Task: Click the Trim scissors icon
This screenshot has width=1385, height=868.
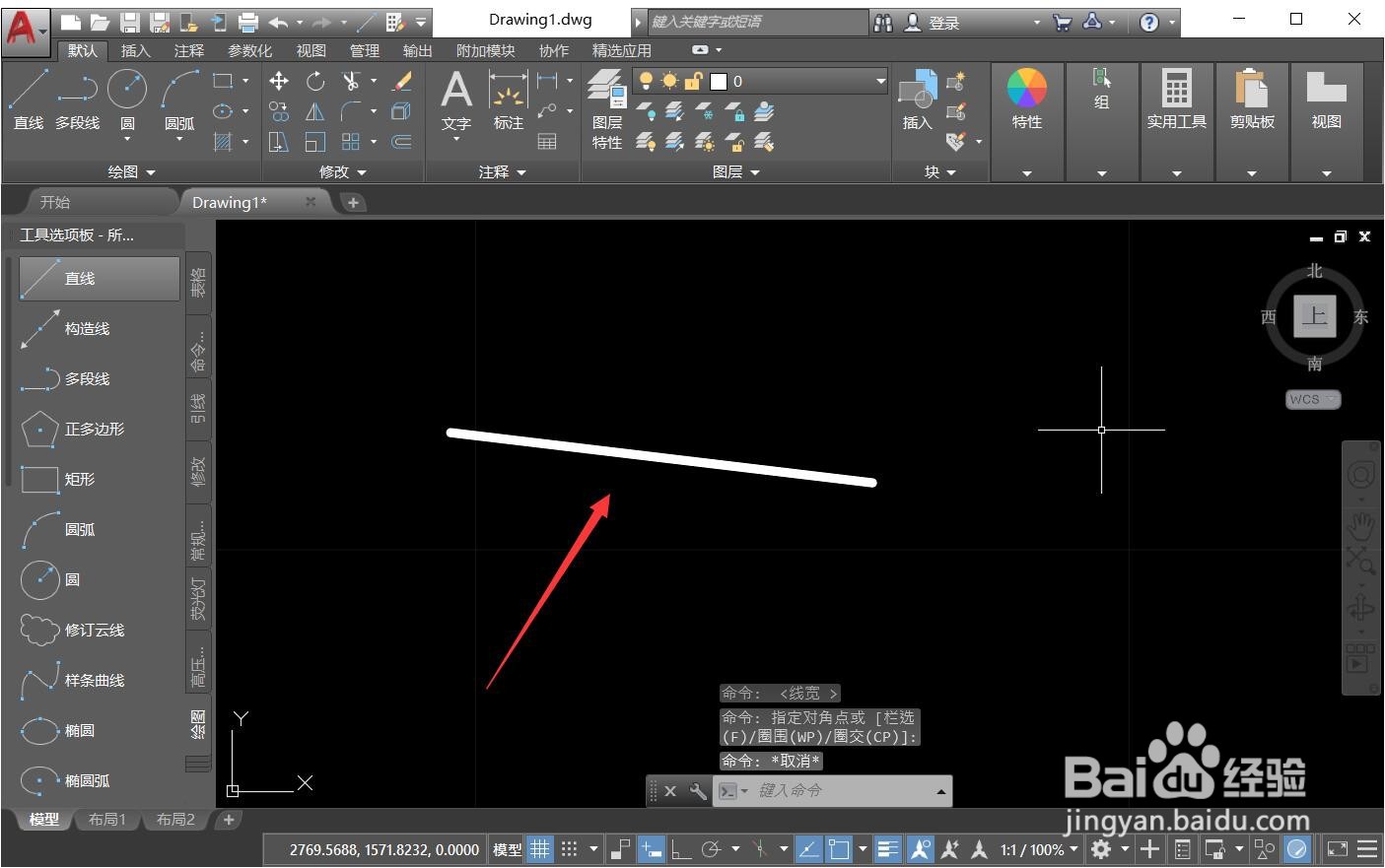Action: click(x=351, y=81)
